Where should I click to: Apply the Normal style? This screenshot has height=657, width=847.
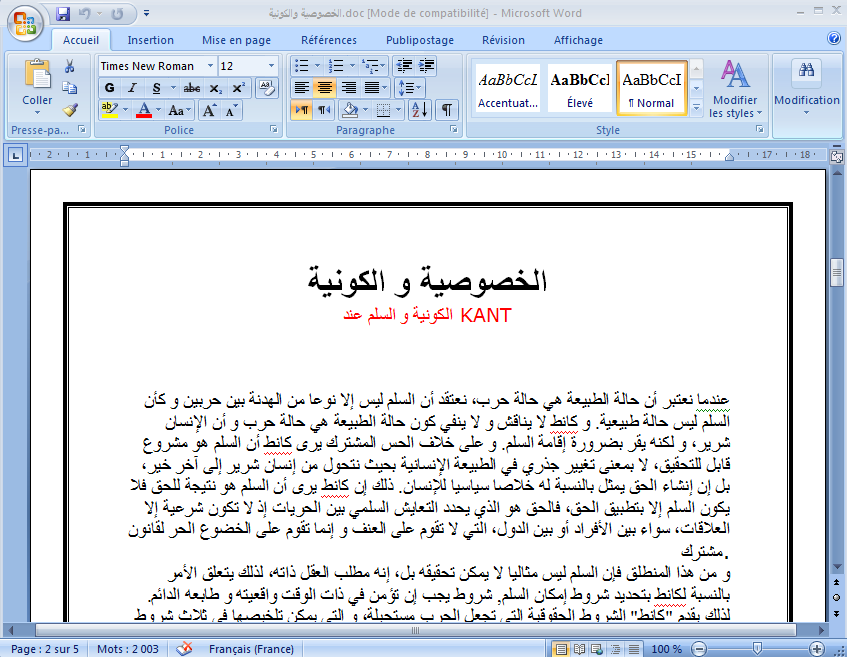651,88
